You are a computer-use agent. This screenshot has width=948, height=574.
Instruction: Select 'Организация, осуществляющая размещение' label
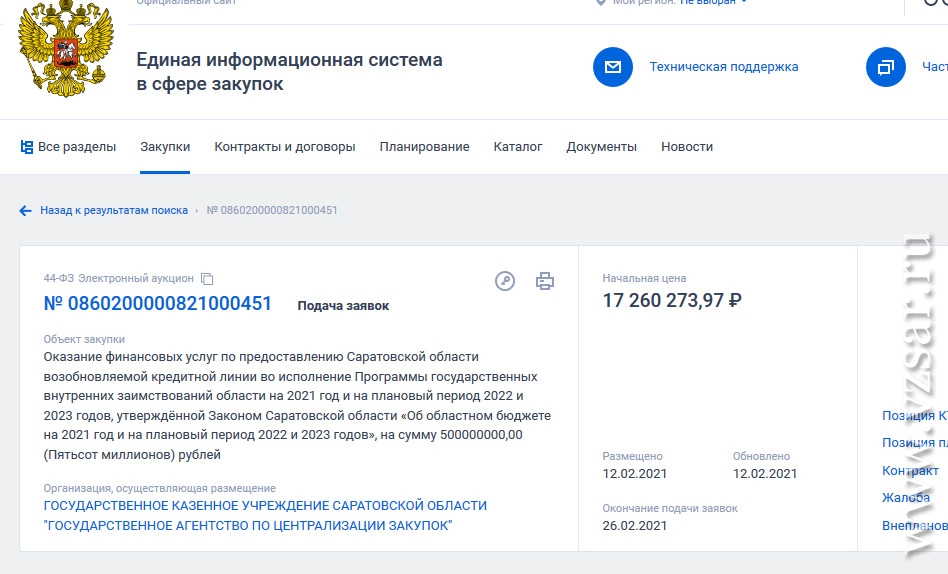[x=160, y=488]
